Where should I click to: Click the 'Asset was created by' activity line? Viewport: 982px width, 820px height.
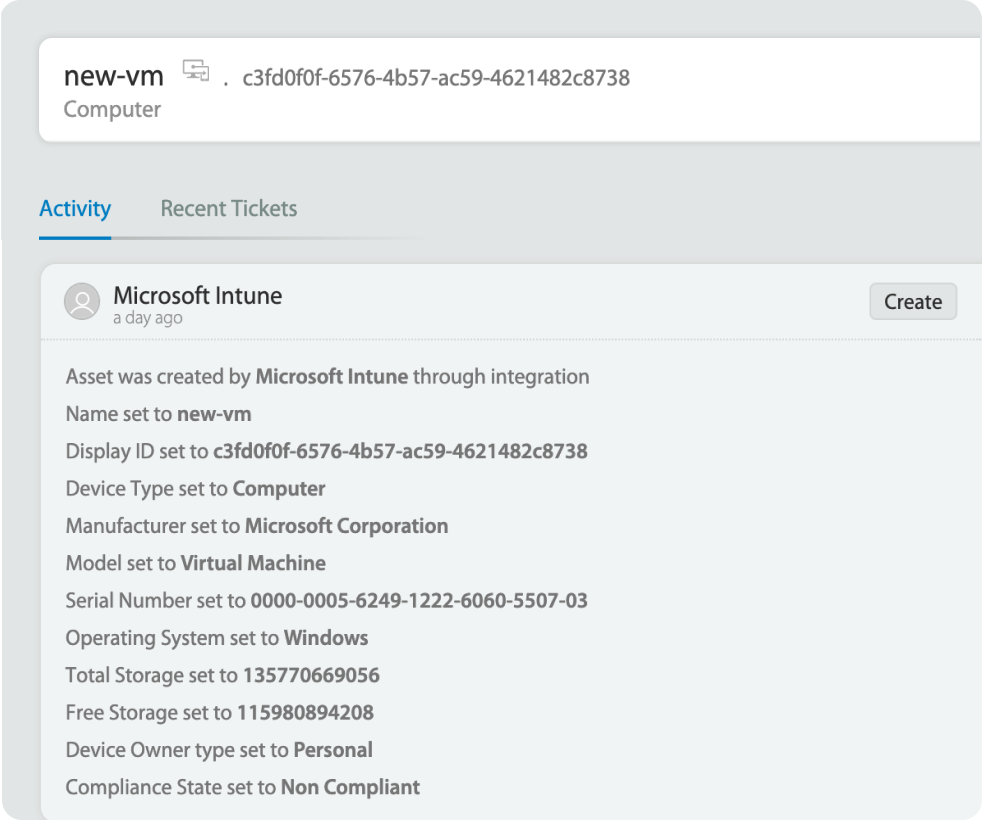tap(327, 377)
